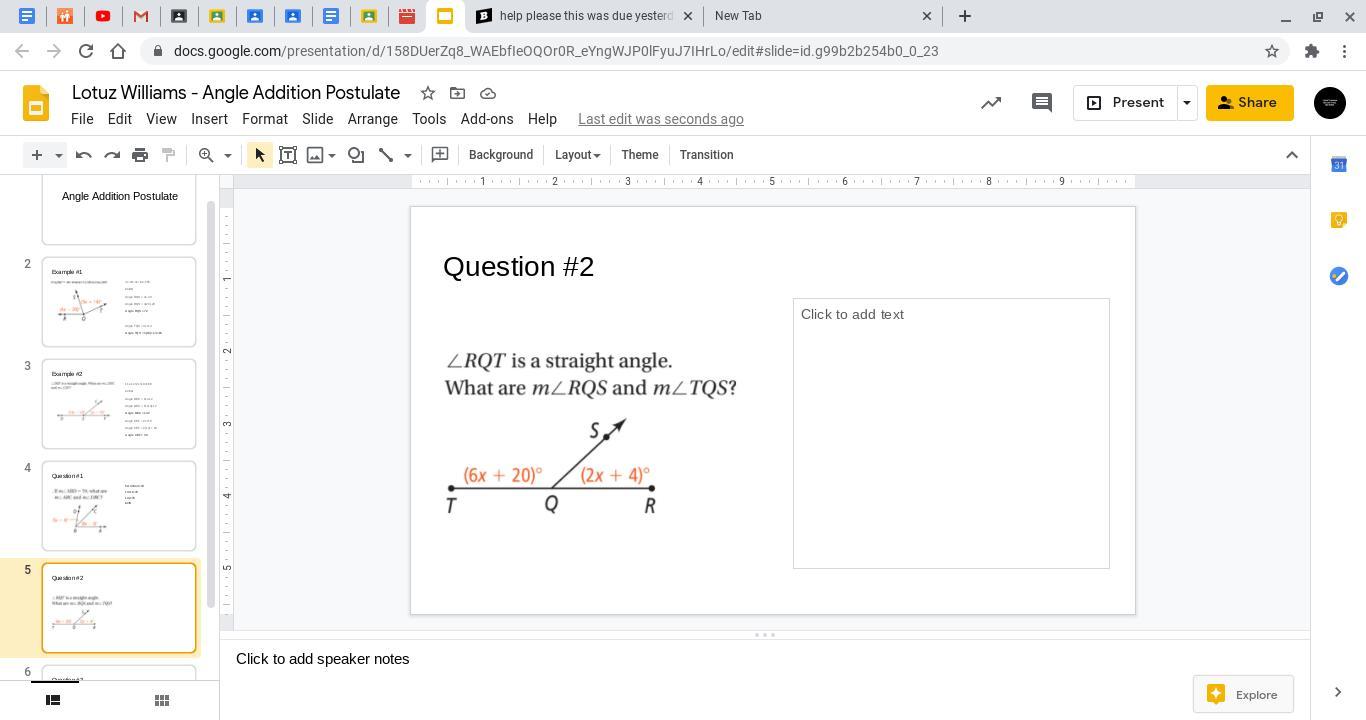
Task: Open the zoom level dropdown
Action: (x=227, y=155)
